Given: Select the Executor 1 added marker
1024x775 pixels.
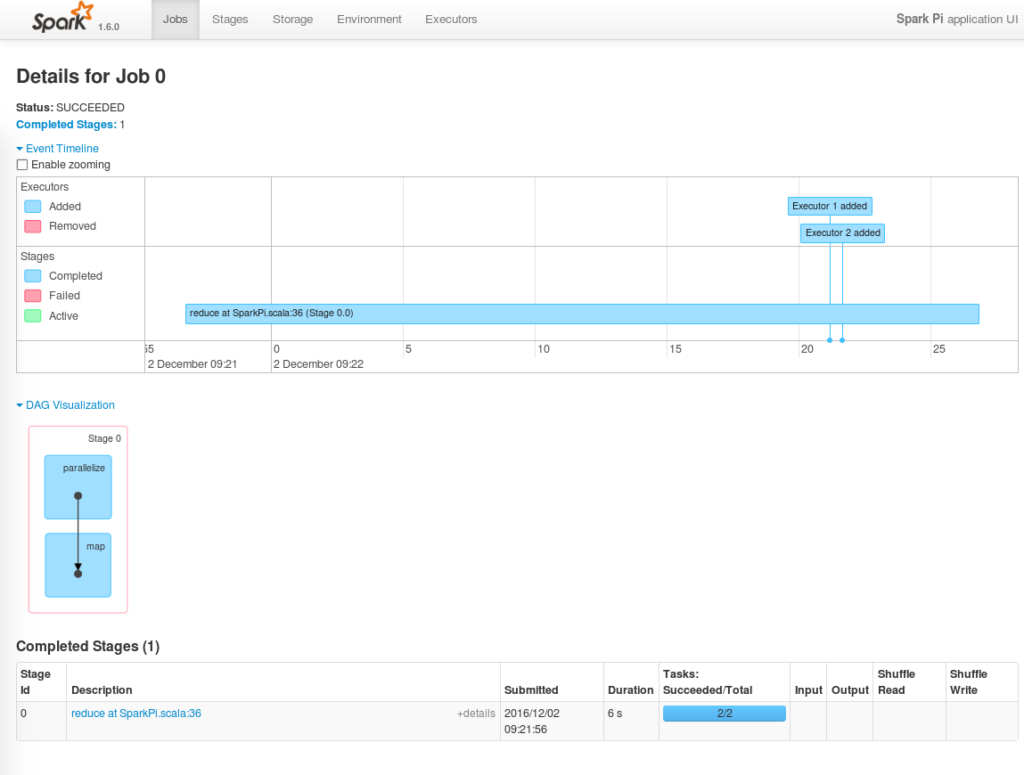Looking at the screenshot, I should [829, 206].
